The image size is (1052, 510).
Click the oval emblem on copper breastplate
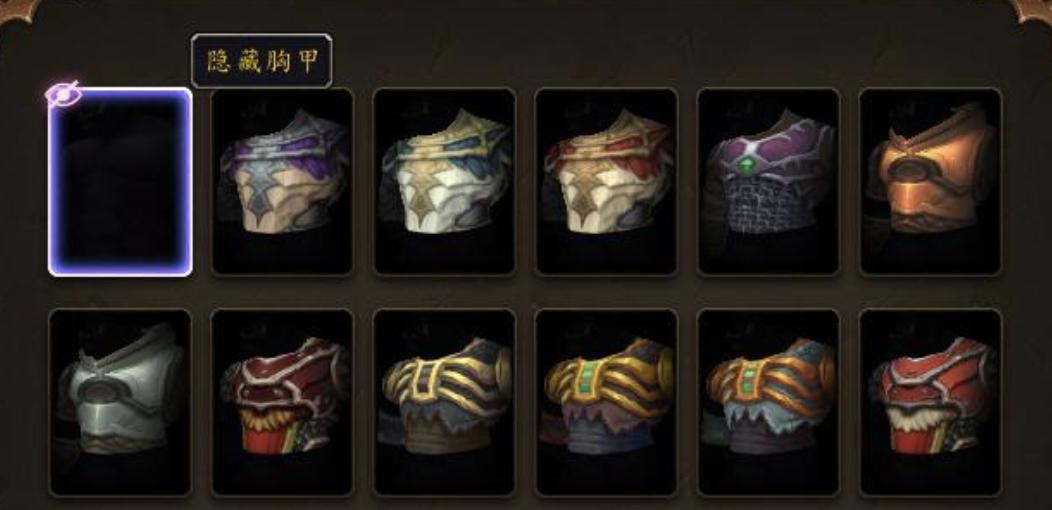point(911,171)
